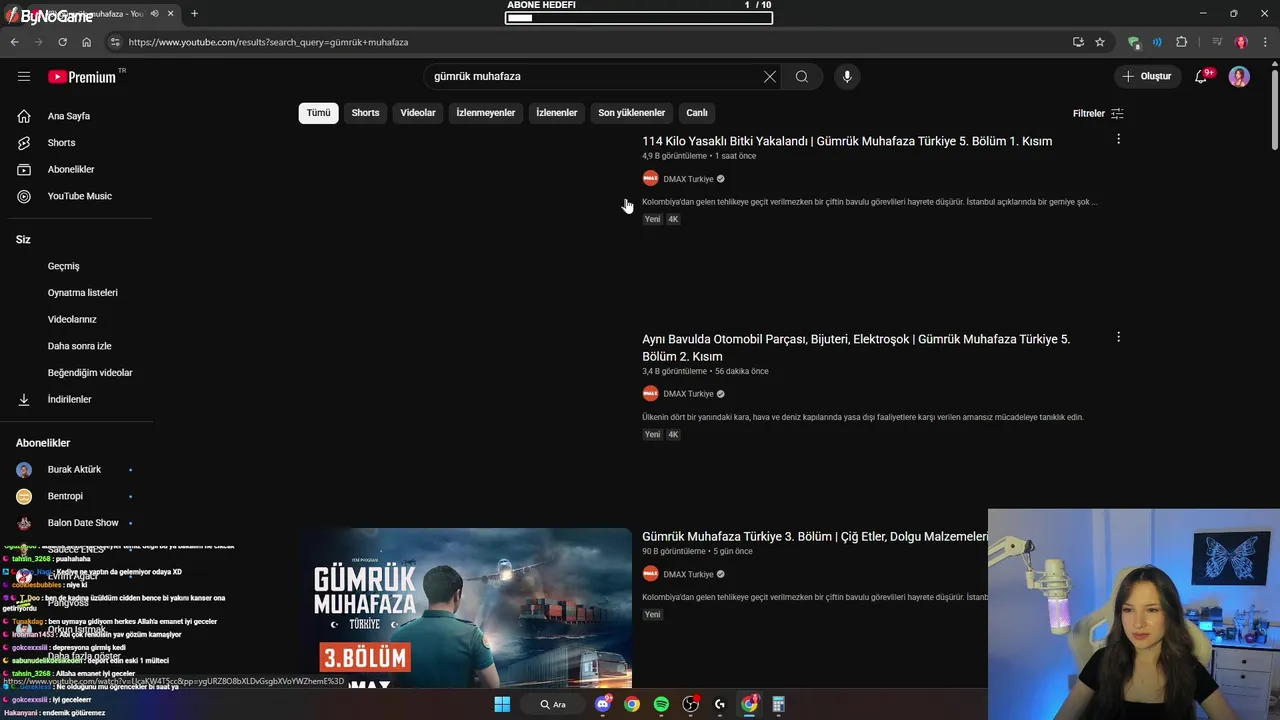Open DMAX Turkiye channel under the 114 Kilo video
This screenshot has height=720, width=1280.
(x=688, y=179)
